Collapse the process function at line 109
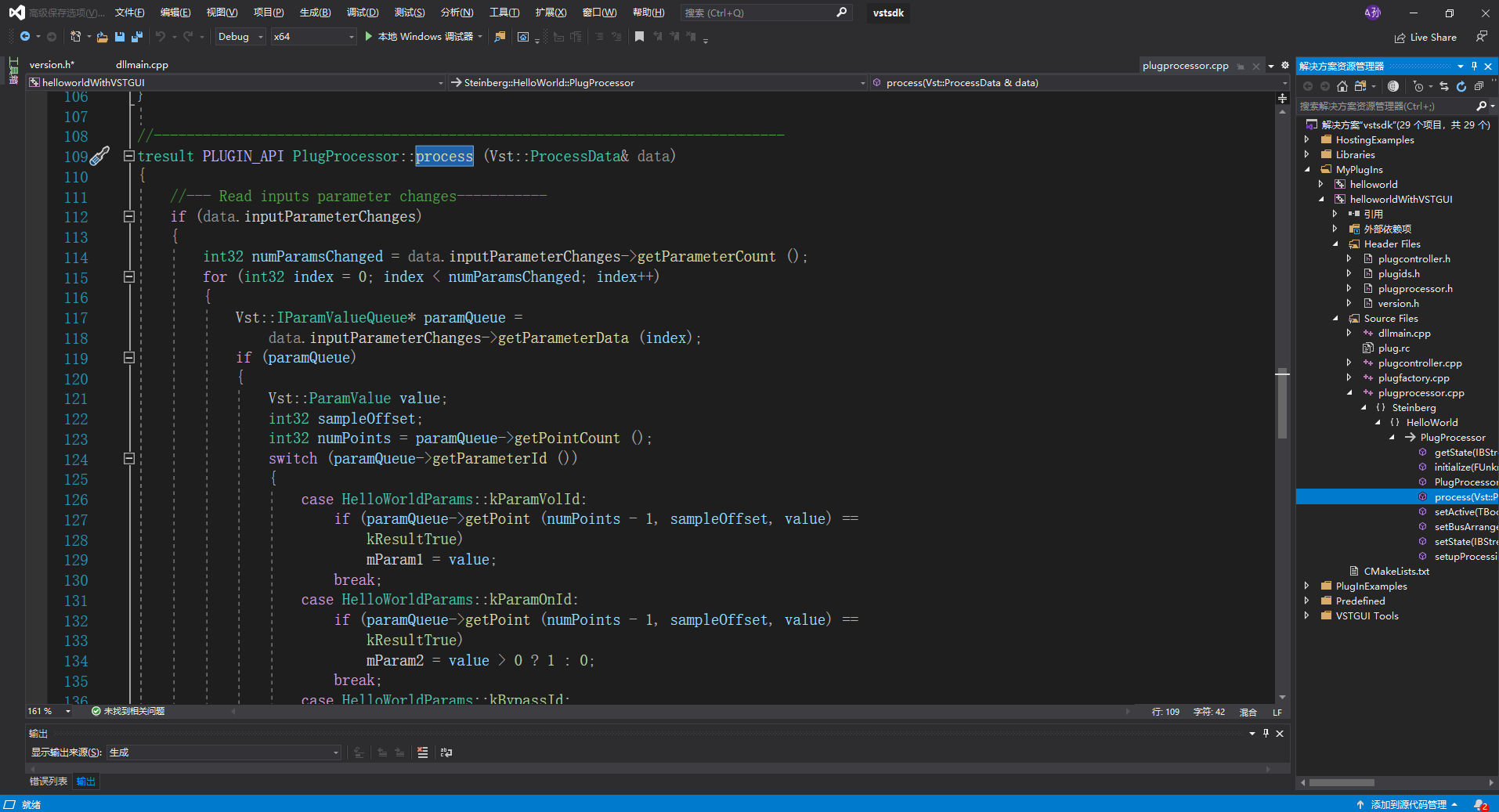 129,156
